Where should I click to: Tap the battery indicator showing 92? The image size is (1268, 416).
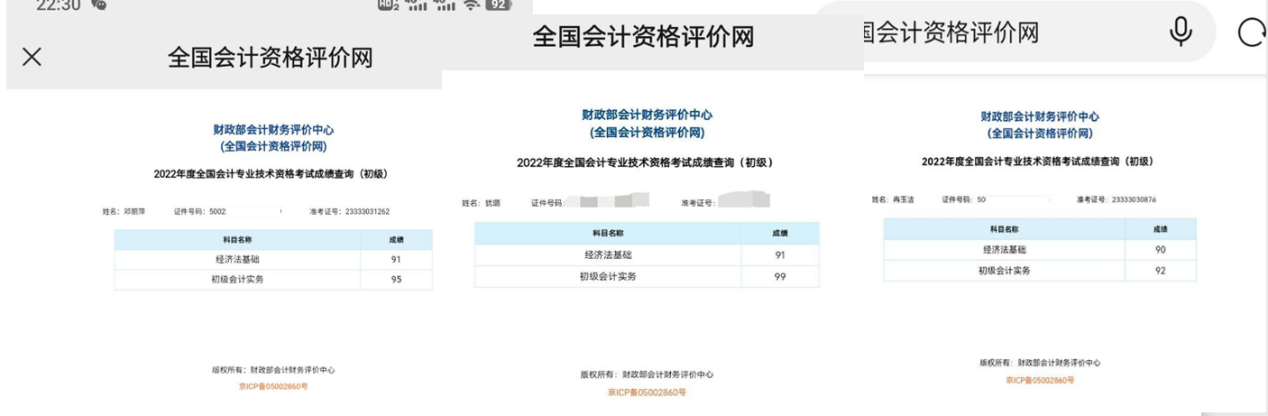(x=497, y=5)
